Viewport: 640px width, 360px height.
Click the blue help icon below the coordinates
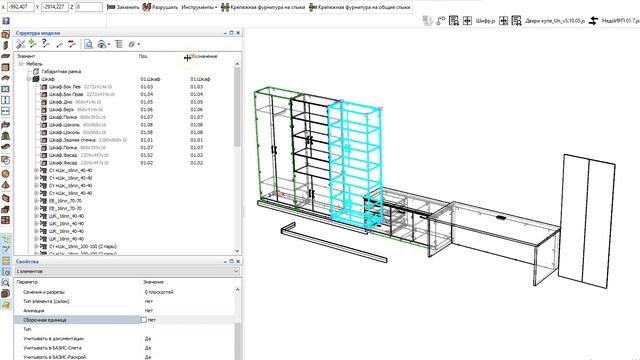pyautogui.click(x=6, y=20)
